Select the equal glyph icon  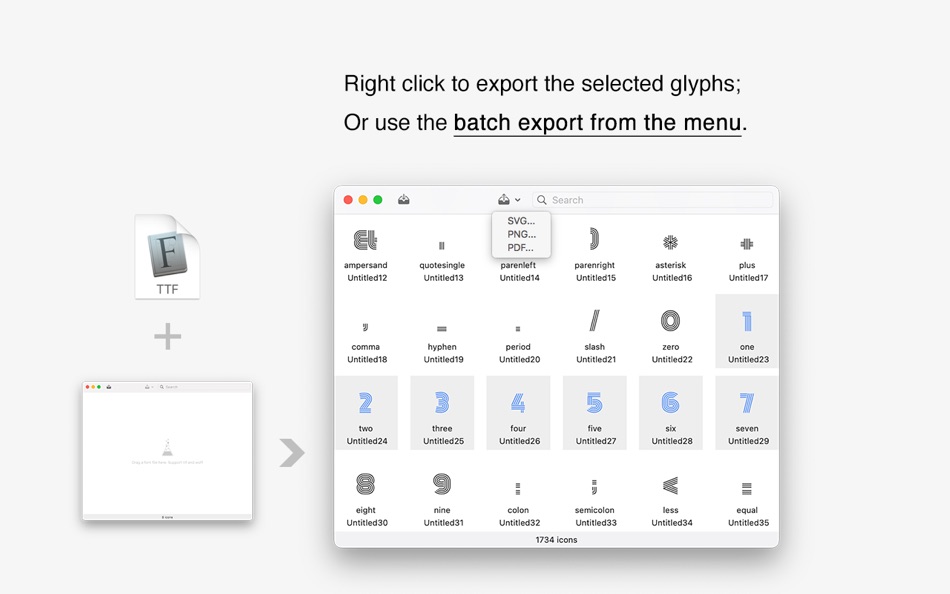[x=746, y=488]
